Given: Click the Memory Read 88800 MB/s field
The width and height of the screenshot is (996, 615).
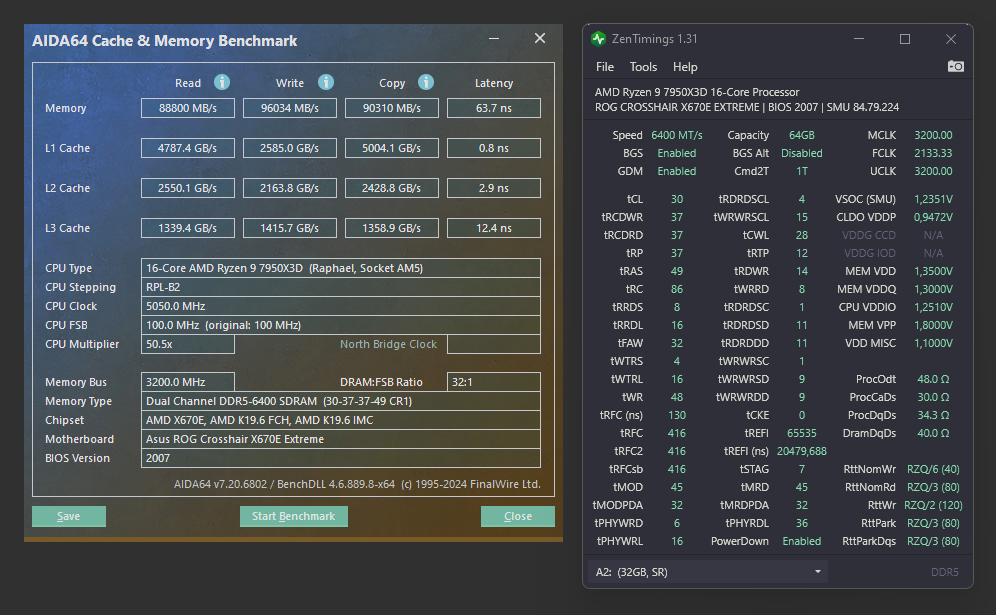Looking at the screenshot, I should click(188, 108).
